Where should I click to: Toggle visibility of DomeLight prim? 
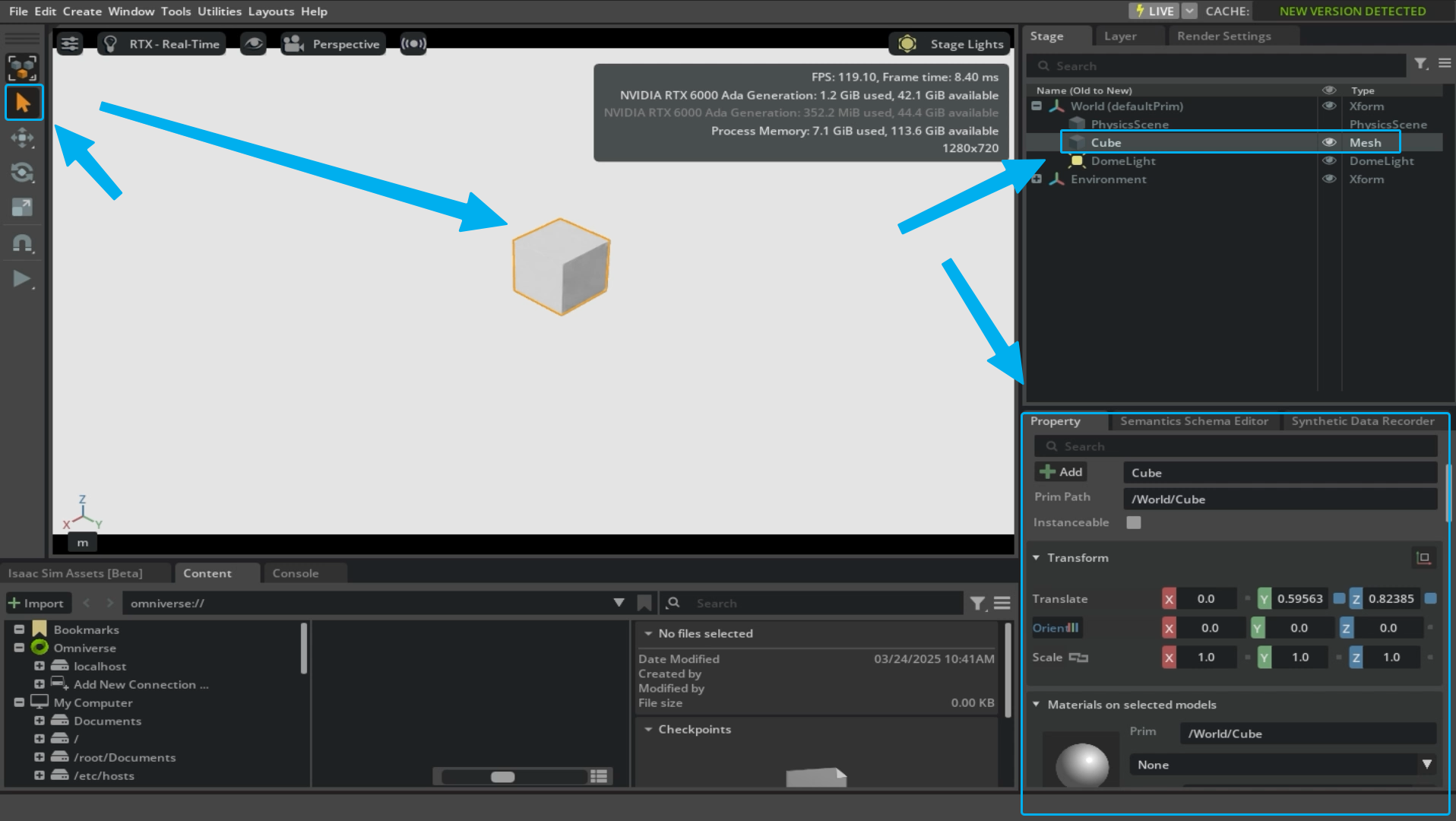[x=1329, y=161]
